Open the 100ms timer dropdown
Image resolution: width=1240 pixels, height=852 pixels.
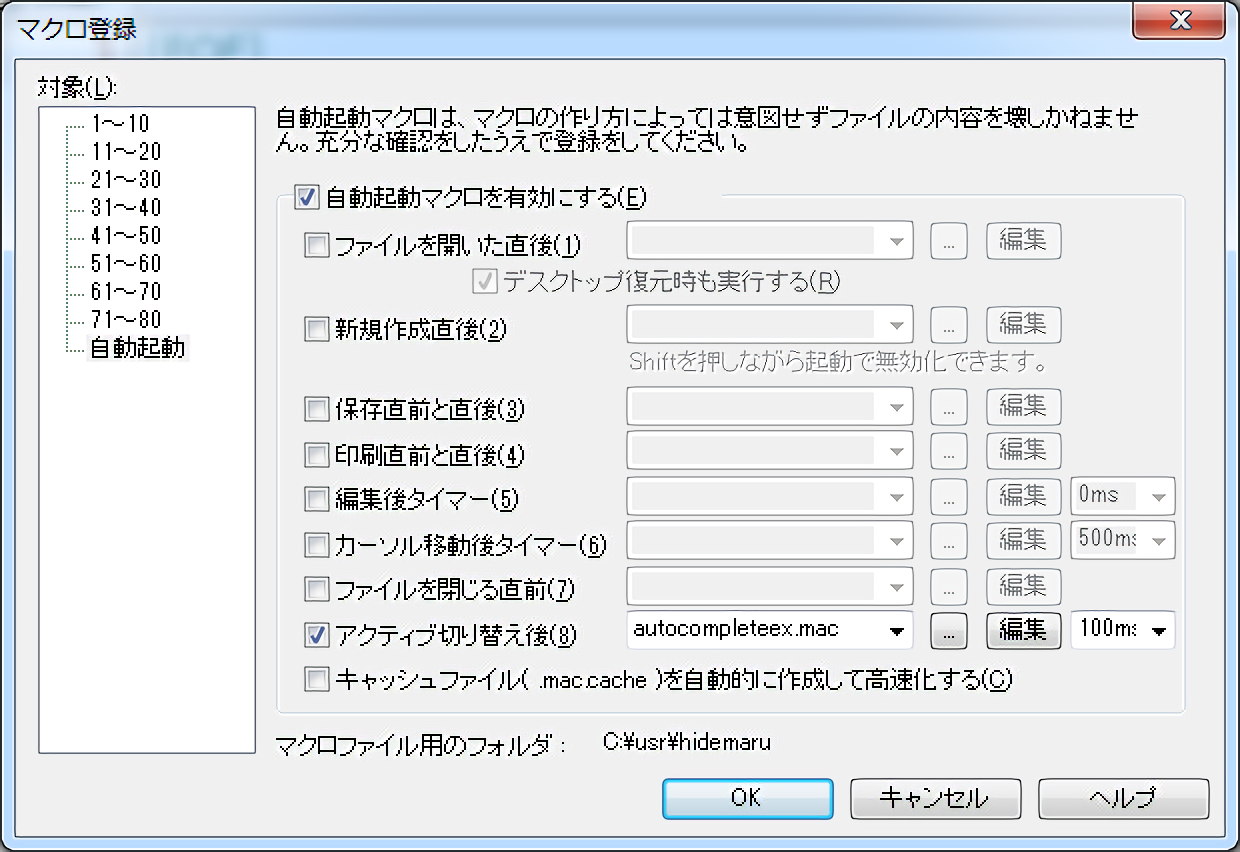pyautogui.click(x=1159, y=631)
